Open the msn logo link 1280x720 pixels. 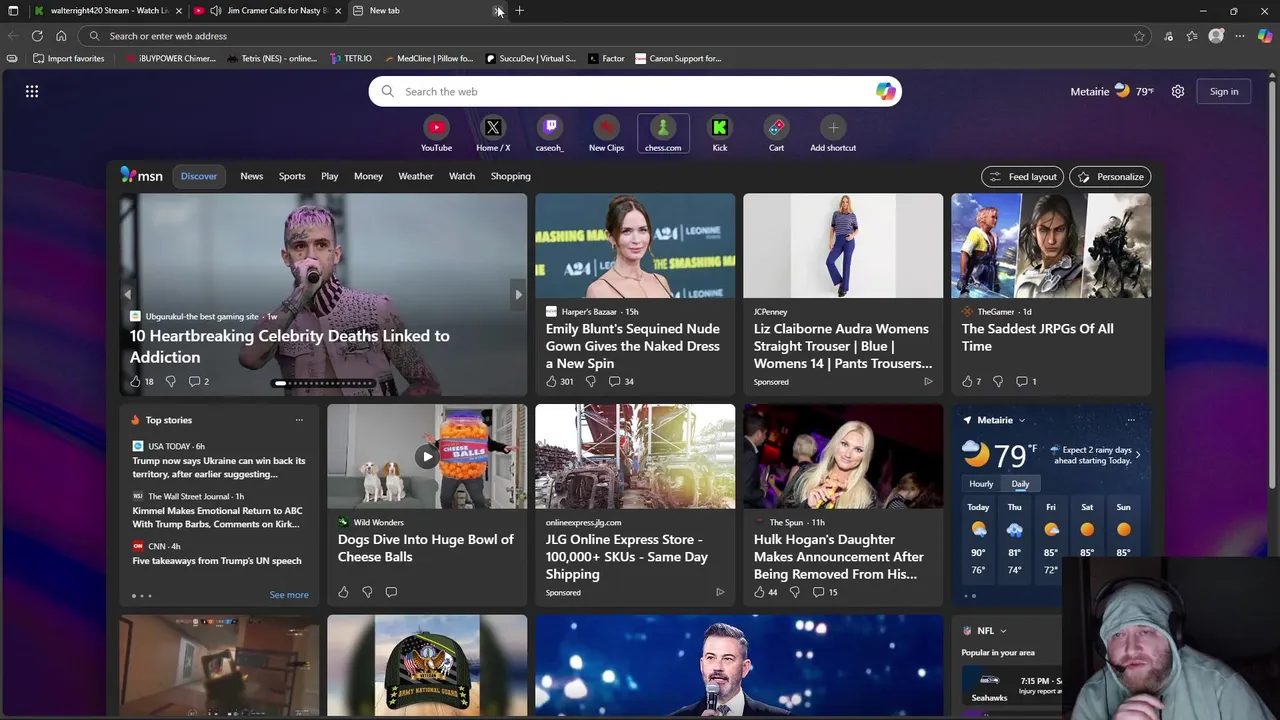tap(141, 175)
